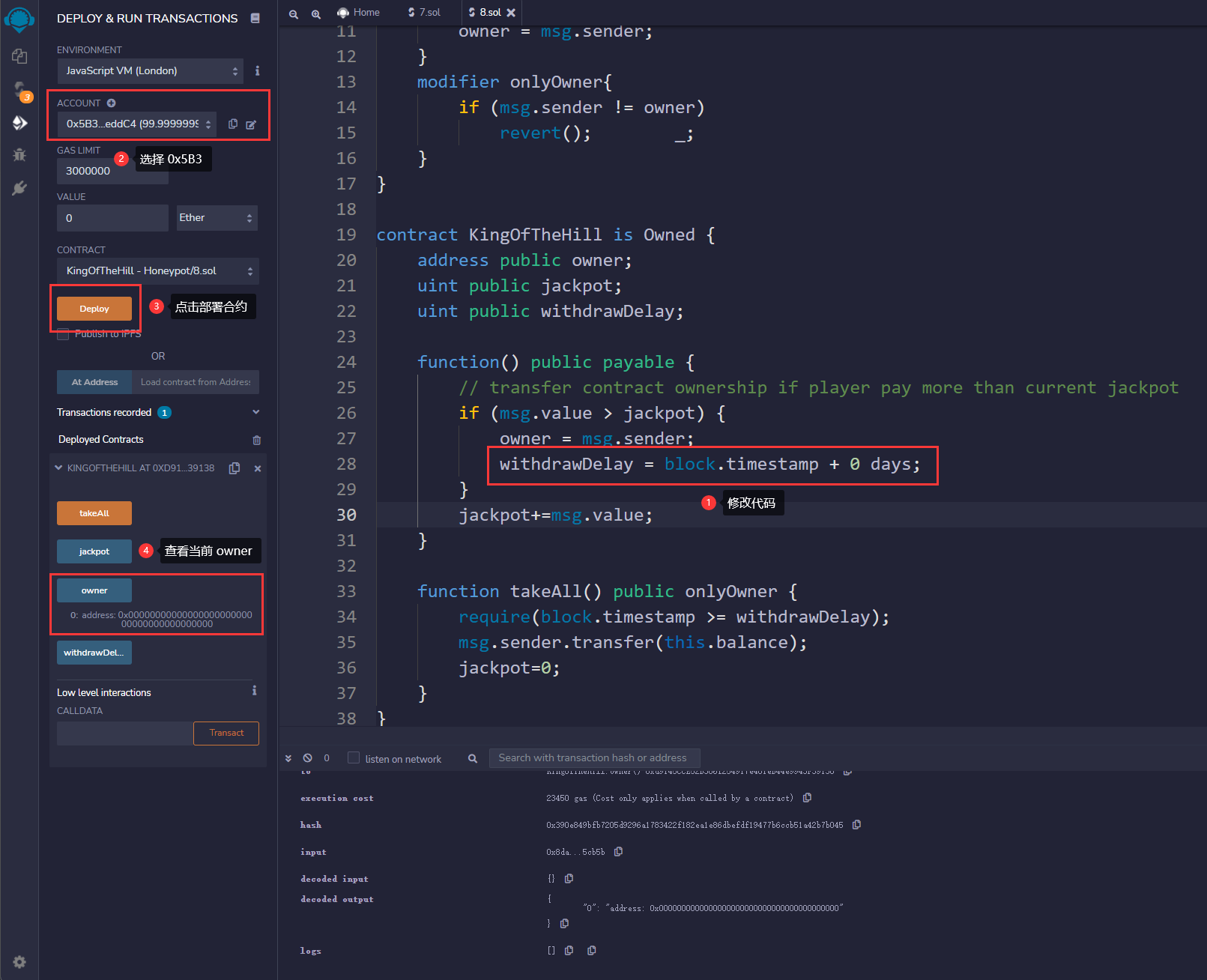Focus the Load contract from Address field

point(196,382)
